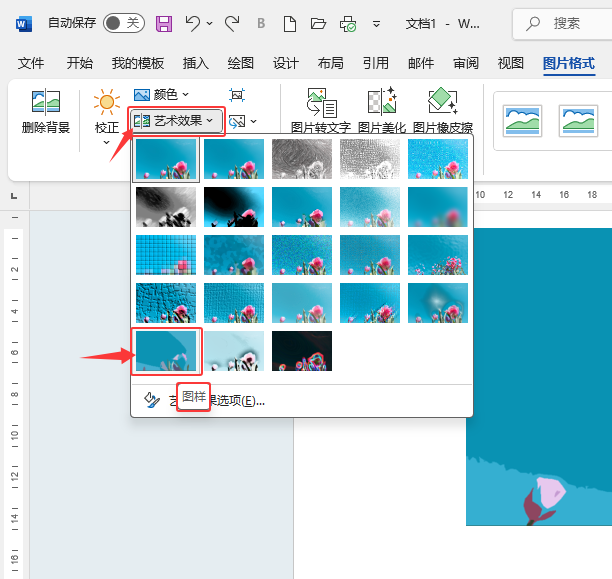
Task: Click the compress pictures icon
Action: tap(237, 94)
